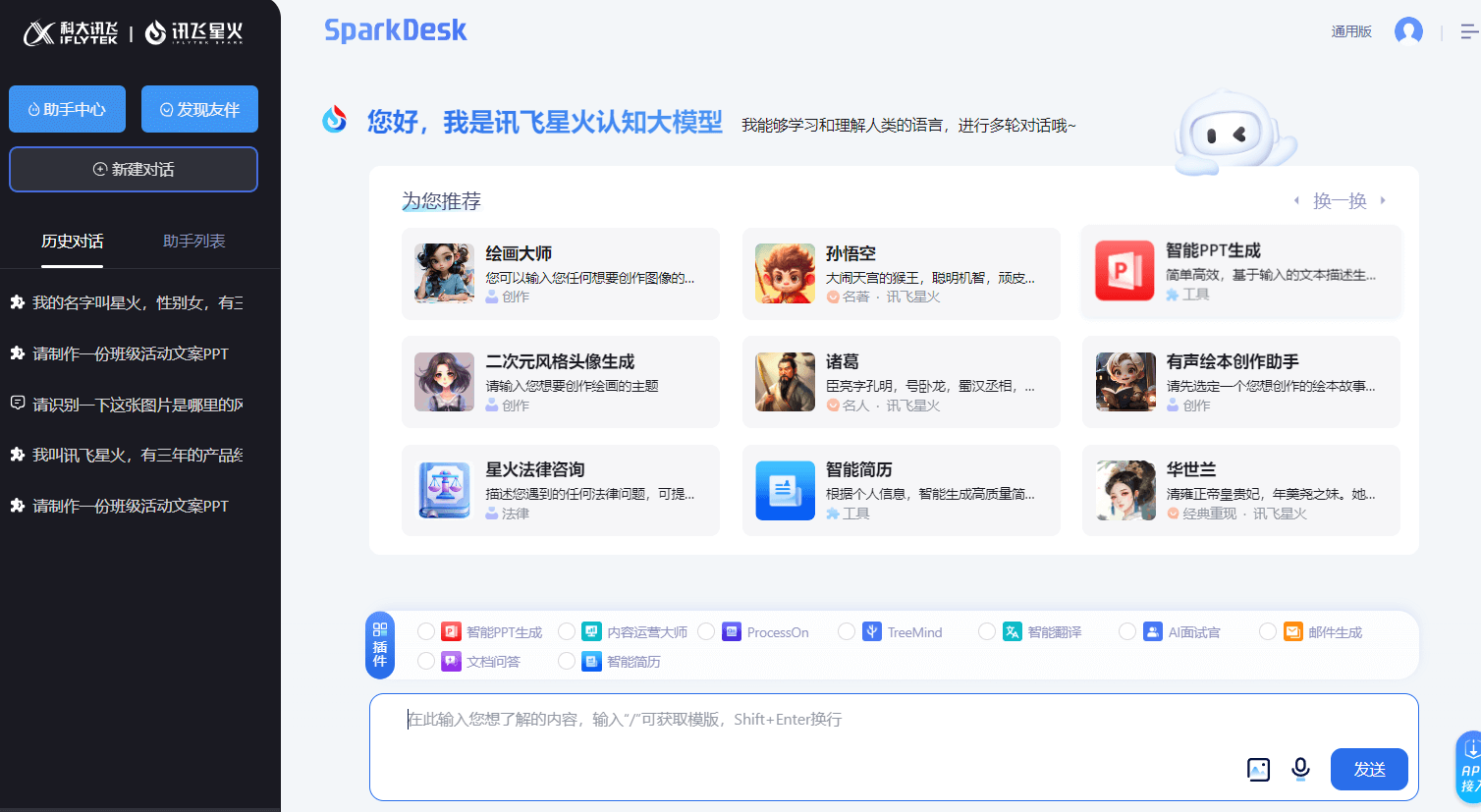1481x812 pixels.
Task: Click the 华世兰 portrait avatar image
Action: point(1125,490)
